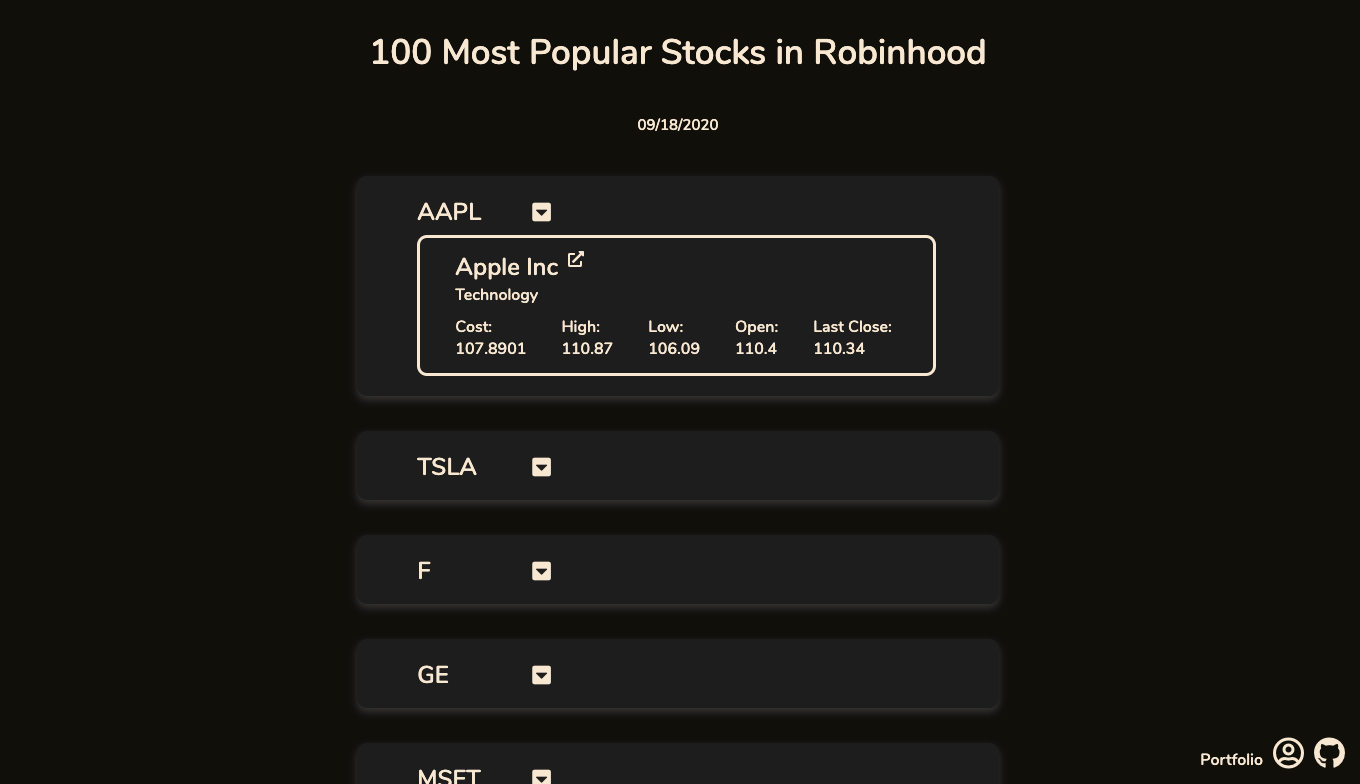Select the F ticker row
The height and width of the screenshot is (784, 1360).
click(678, 570)
